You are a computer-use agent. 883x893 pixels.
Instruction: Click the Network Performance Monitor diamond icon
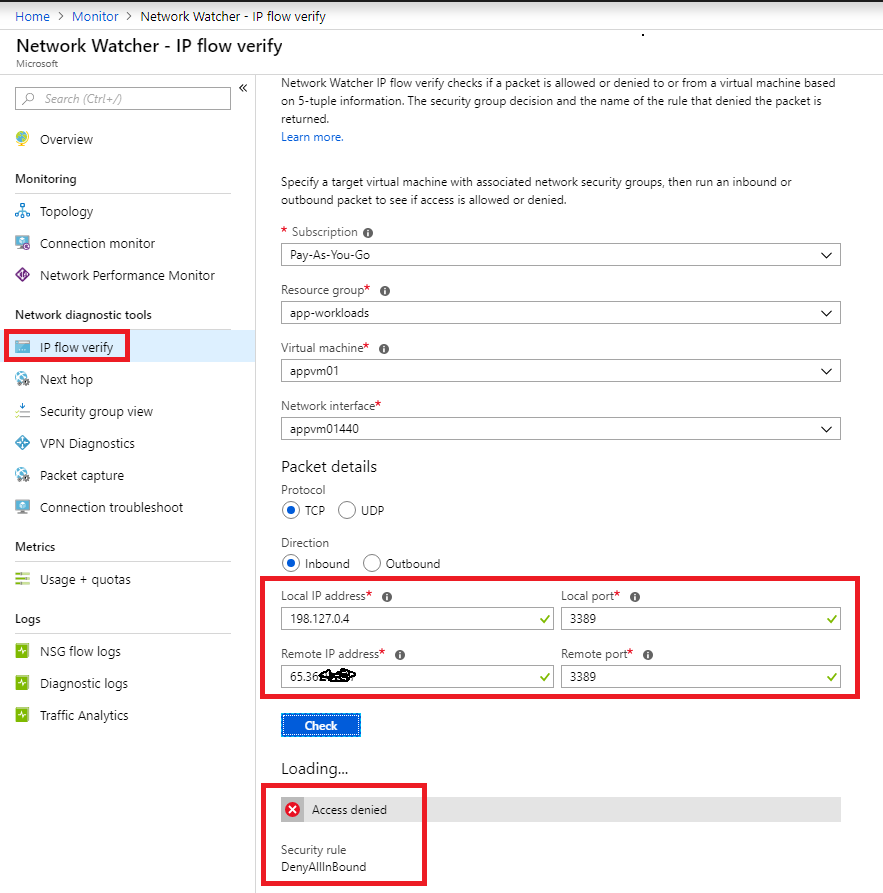click(x=22, y=275)
